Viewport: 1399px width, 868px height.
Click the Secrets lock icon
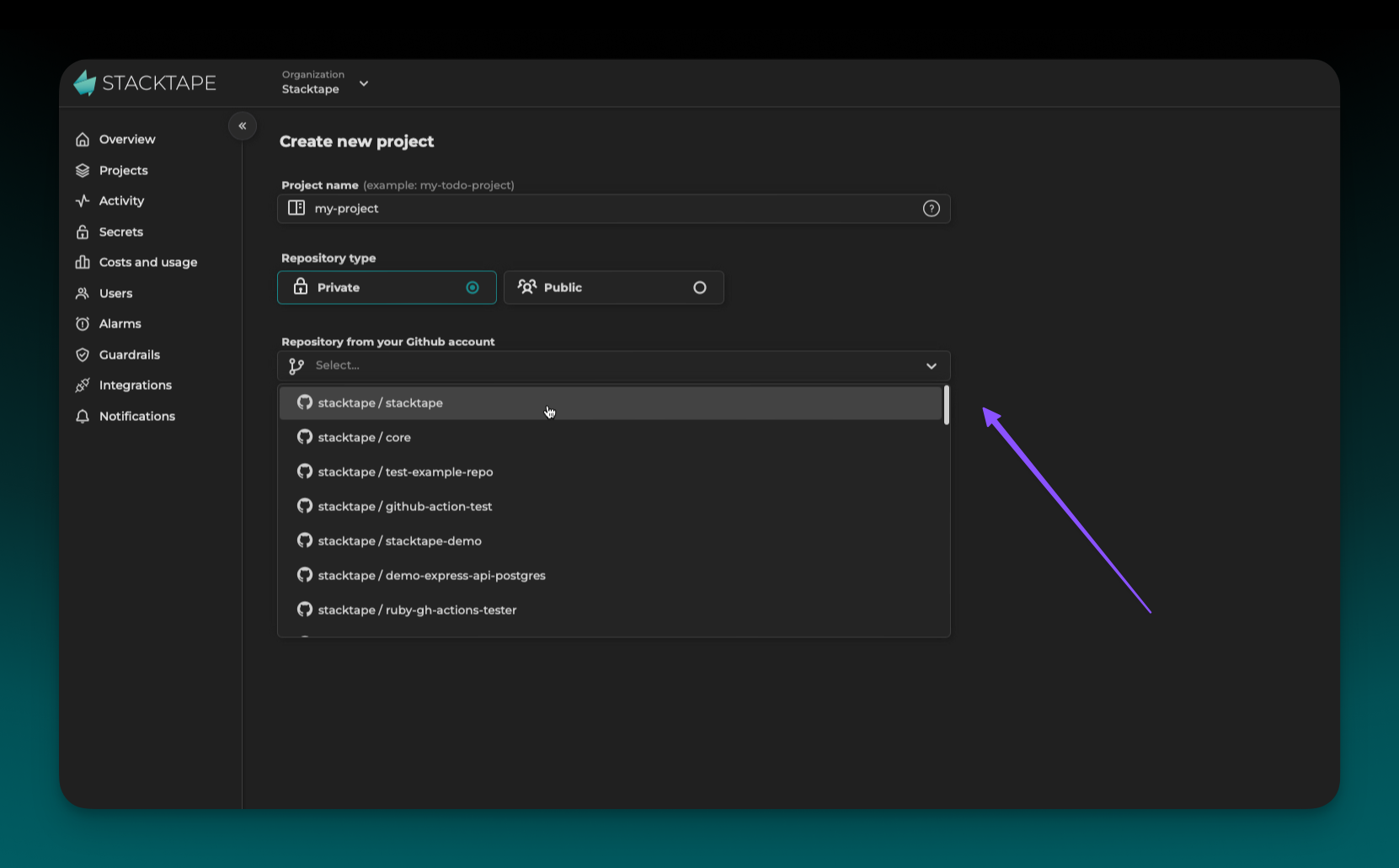click(x=83, y=232)
